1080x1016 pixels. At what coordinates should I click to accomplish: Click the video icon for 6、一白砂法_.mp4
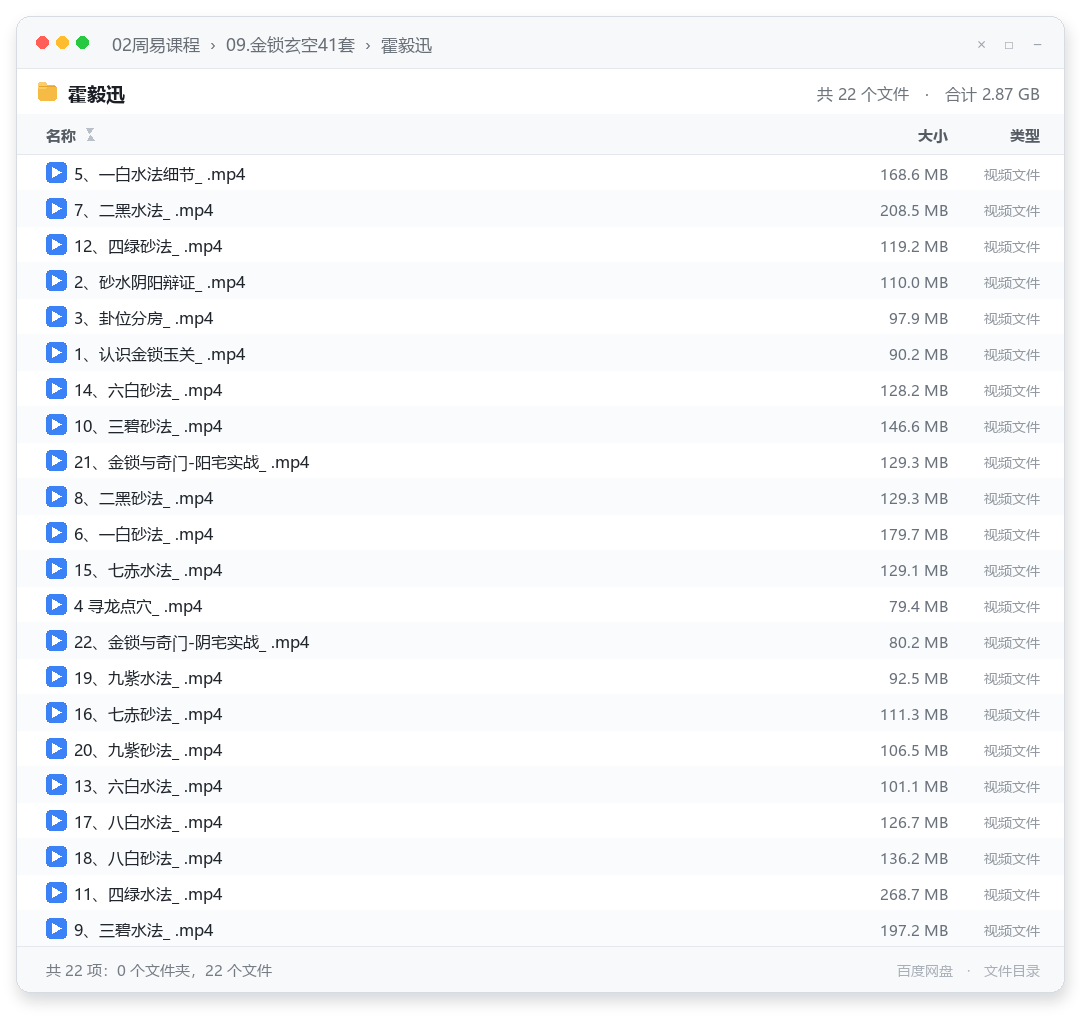click(x=56, y=532)
